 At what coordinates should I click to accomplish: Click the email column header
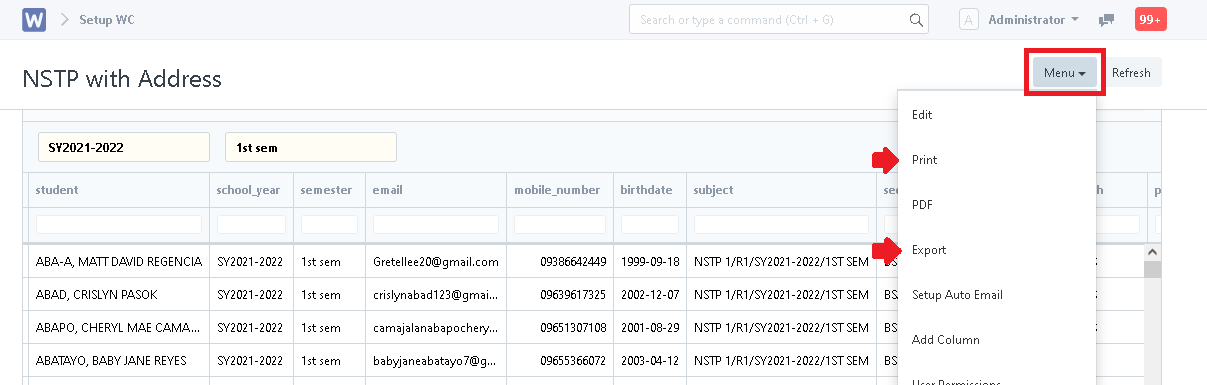[x=436, y=189]
